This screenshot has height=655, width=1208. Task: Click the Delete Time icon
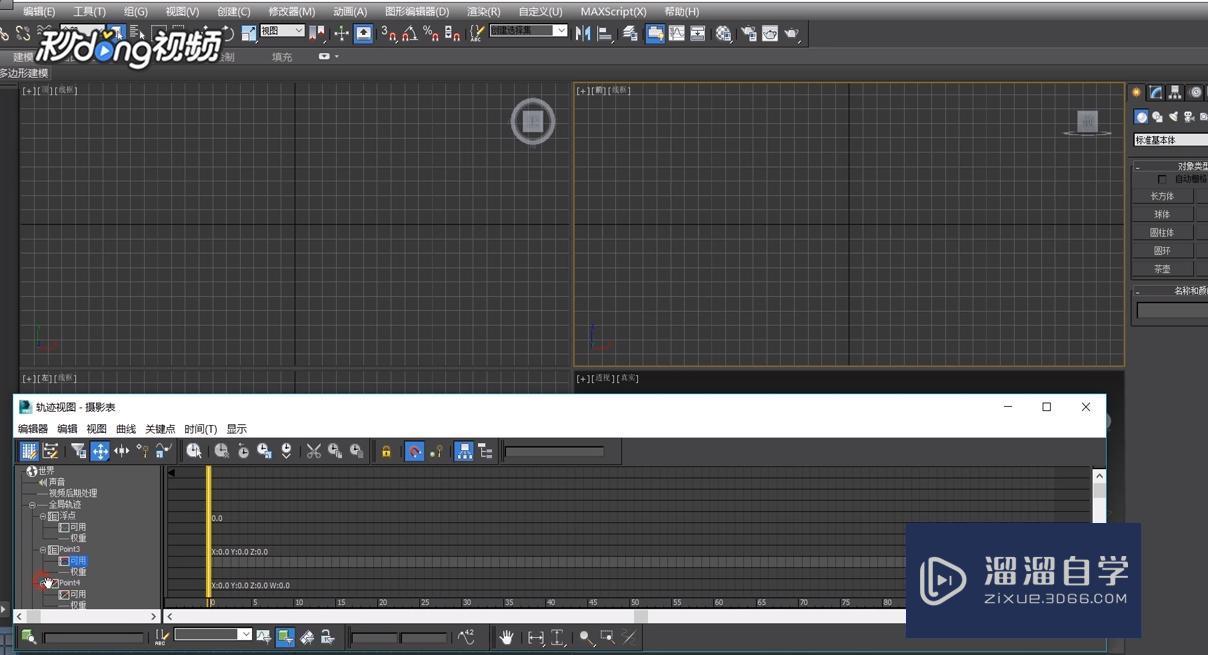[221, 452]
